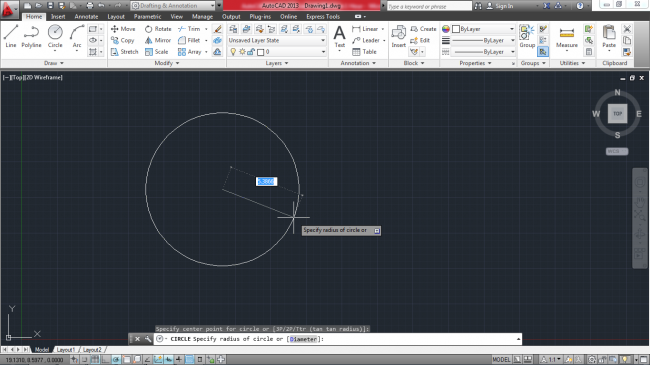Image resolution: width=650 pixels, height=365 pixels.
Task: Expand the Modify panel flyout
Action: pyautogui.click(x=167, y=63)
